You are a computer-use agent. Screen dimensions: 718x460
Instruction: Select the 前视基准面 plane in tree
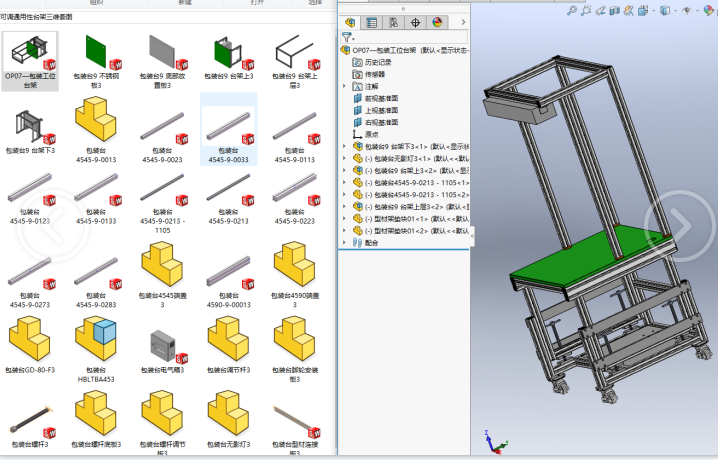point(375,98)
